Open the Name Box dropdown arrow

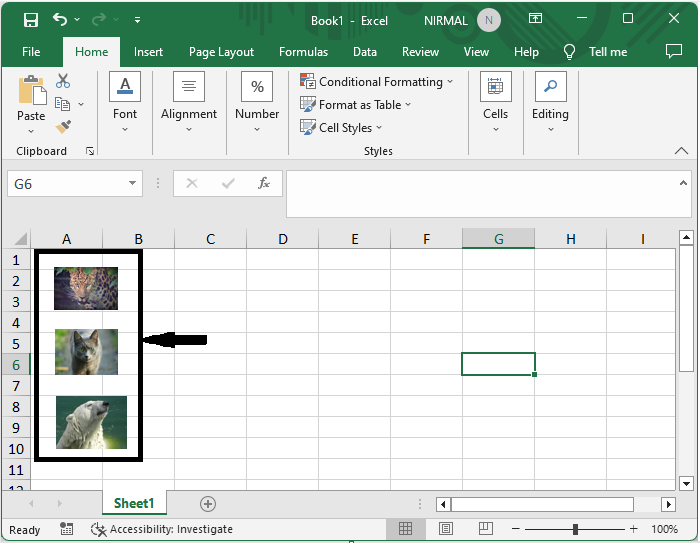(x=132, y=183)
